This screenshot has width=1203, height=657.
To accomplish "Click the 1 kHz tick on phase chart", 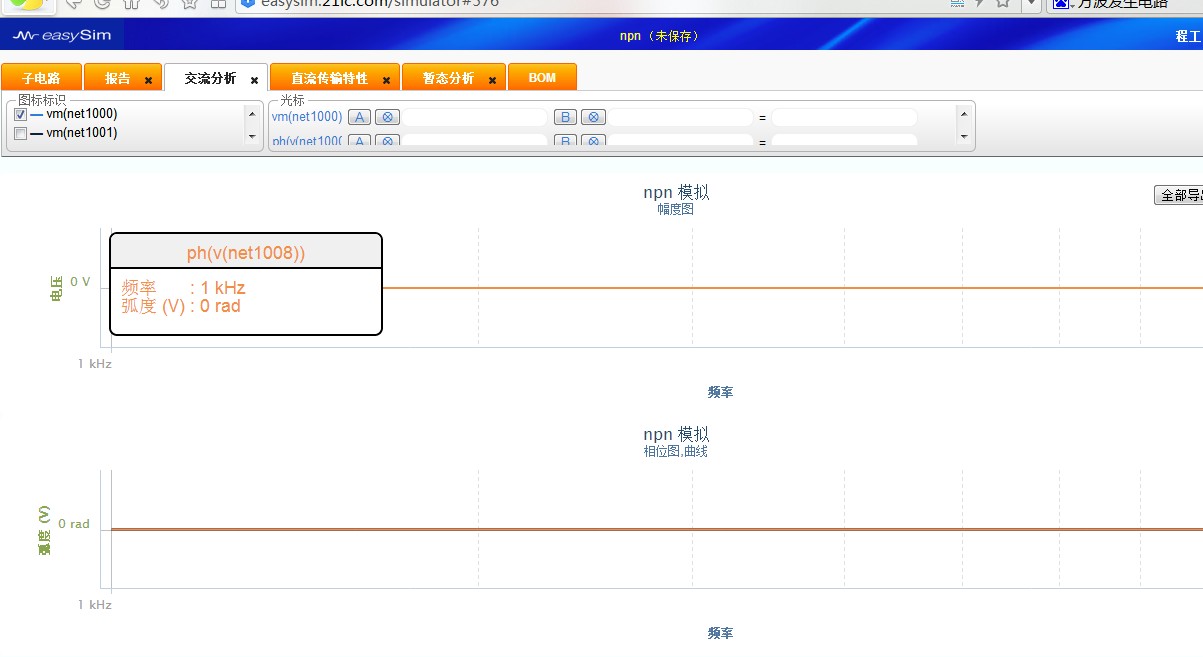I will (95, 605).
